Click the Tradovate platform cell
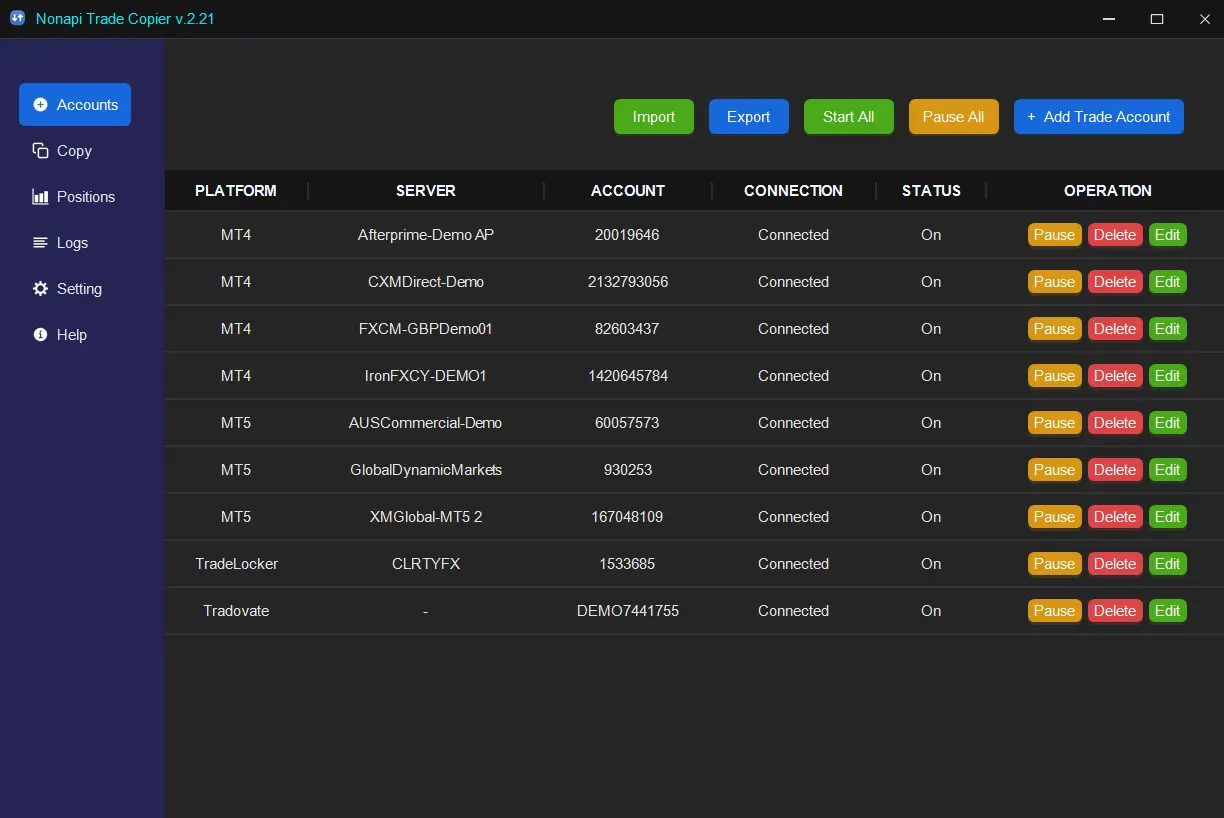Image resolution: width=1224 pixels, height=818 pixels. coord(236,611)
